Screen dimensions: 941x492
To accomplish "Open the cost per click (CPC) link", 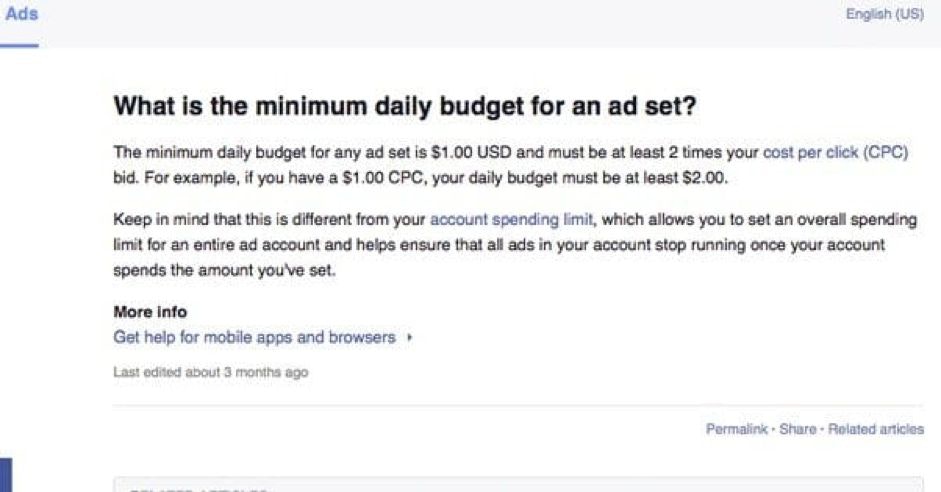I will [835, 153].
